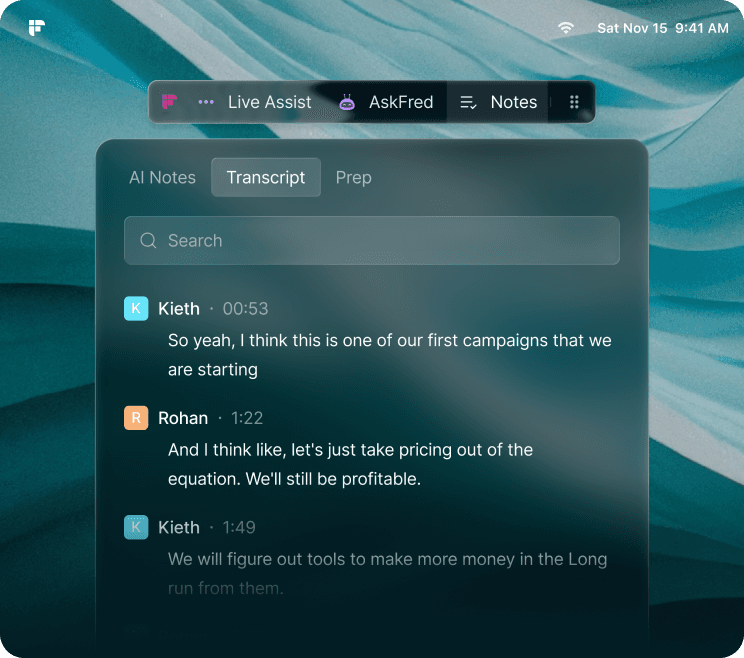Click the magnifier icon in the search box
Screen dimensions: 744x658
point(149,241)
